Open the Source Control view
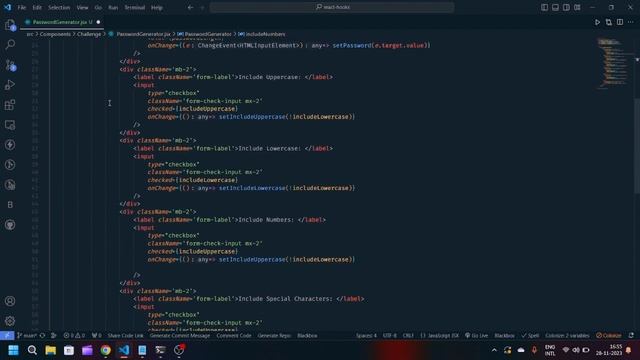Image resolution: width=640 pixels, height=360 pixels. point(10,65)
